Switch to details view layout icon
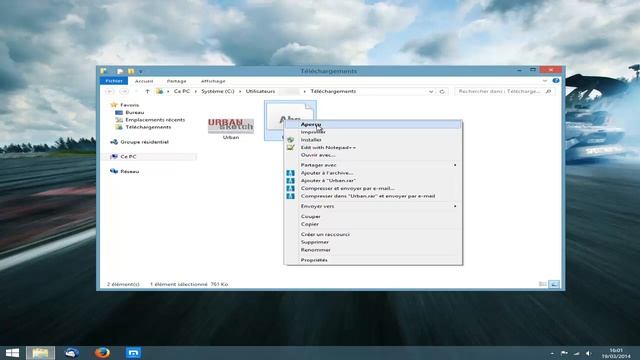 pyautogui.click(x=542, y=284)
